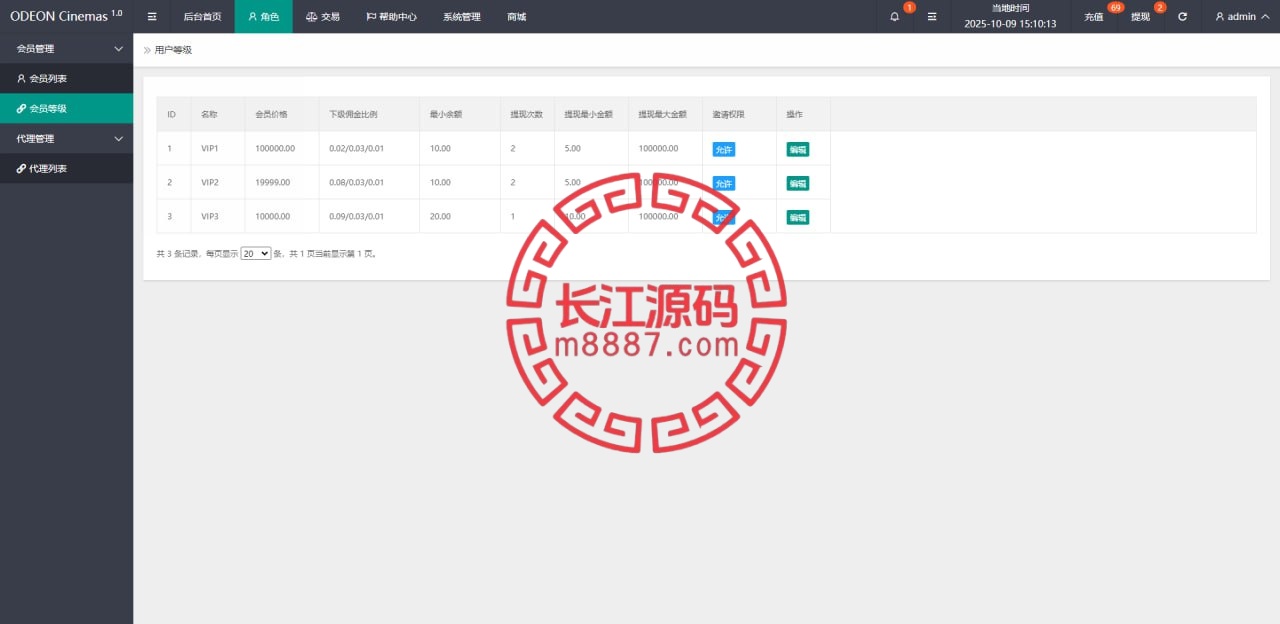Click the 名称 column header
The height and width of the screenshot is (624, 1280).
pyautogui.click(x=209, y=114)
